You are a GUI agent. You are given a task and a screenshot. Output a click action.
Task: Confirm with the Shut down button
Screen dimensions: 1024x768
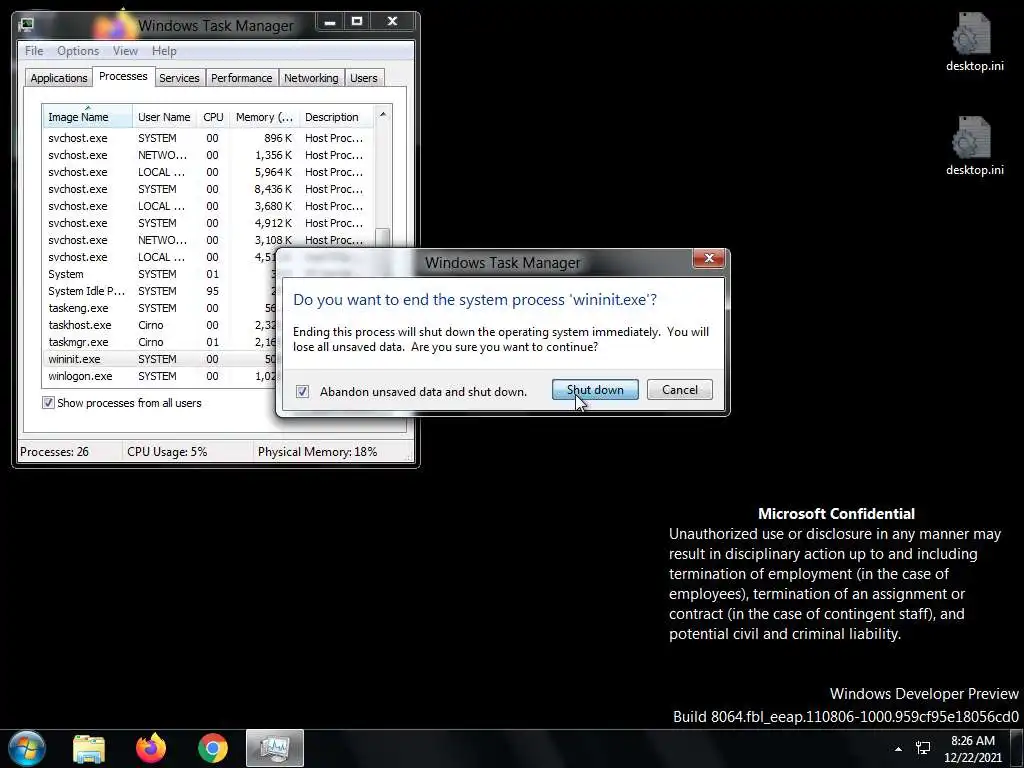tap(595, 390)
